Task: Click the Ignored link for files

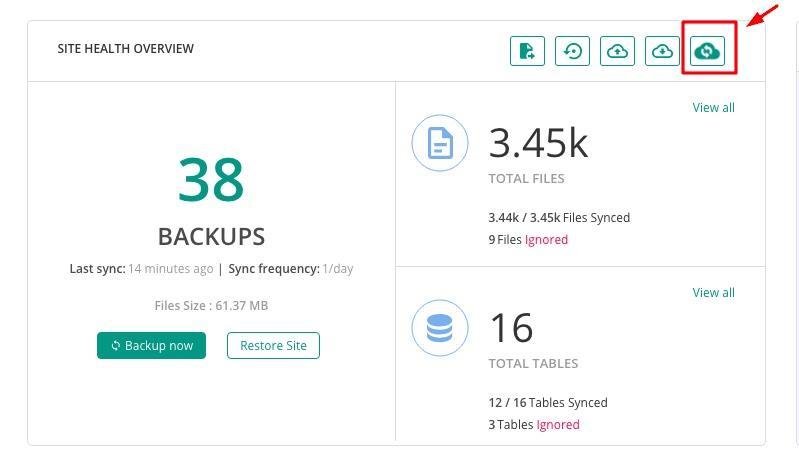Action: coord(546,240)
